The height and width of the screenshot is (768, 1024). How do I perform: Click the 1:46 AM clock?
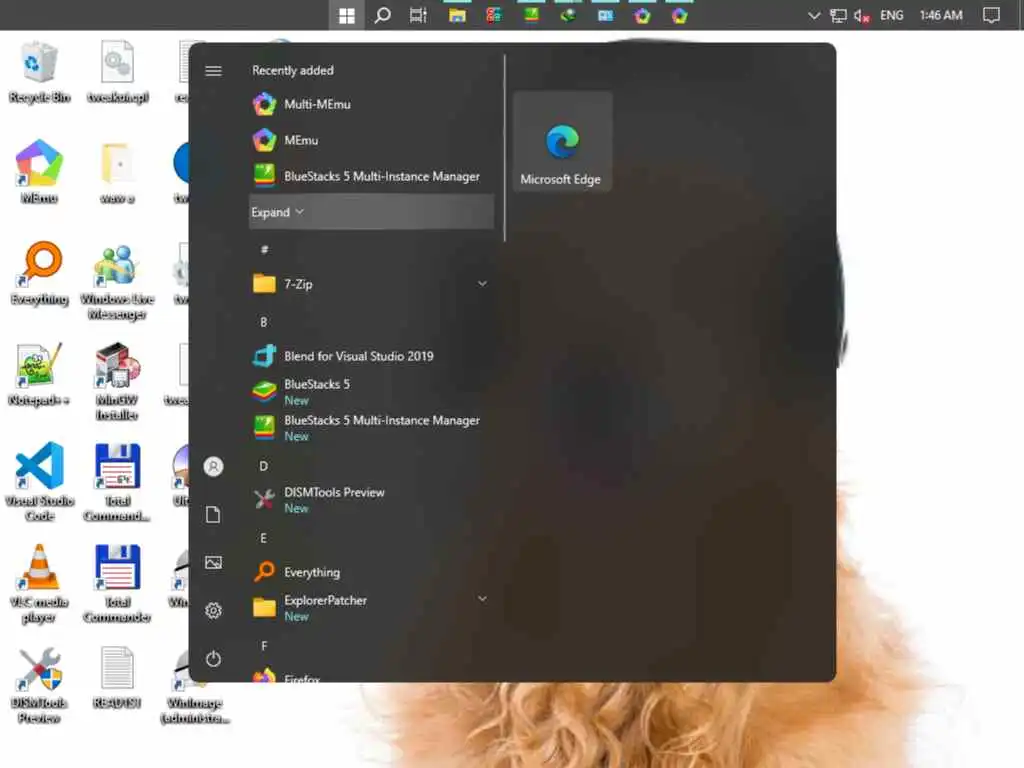point(941,15)
